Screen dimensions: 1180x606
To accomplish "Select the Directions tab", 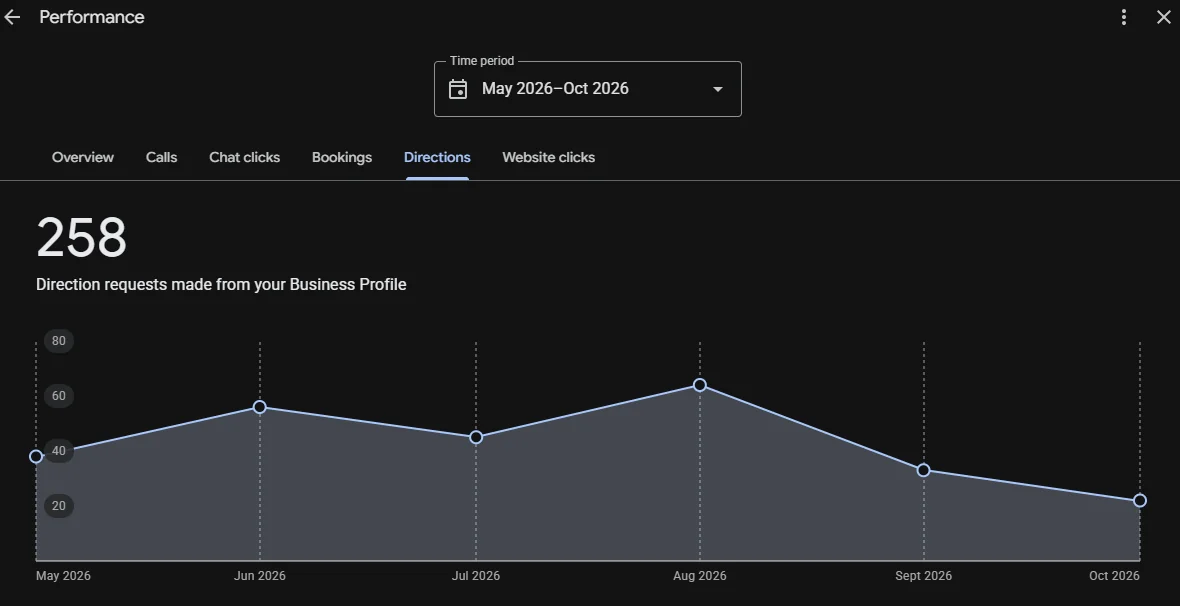I will pos(437,157).
